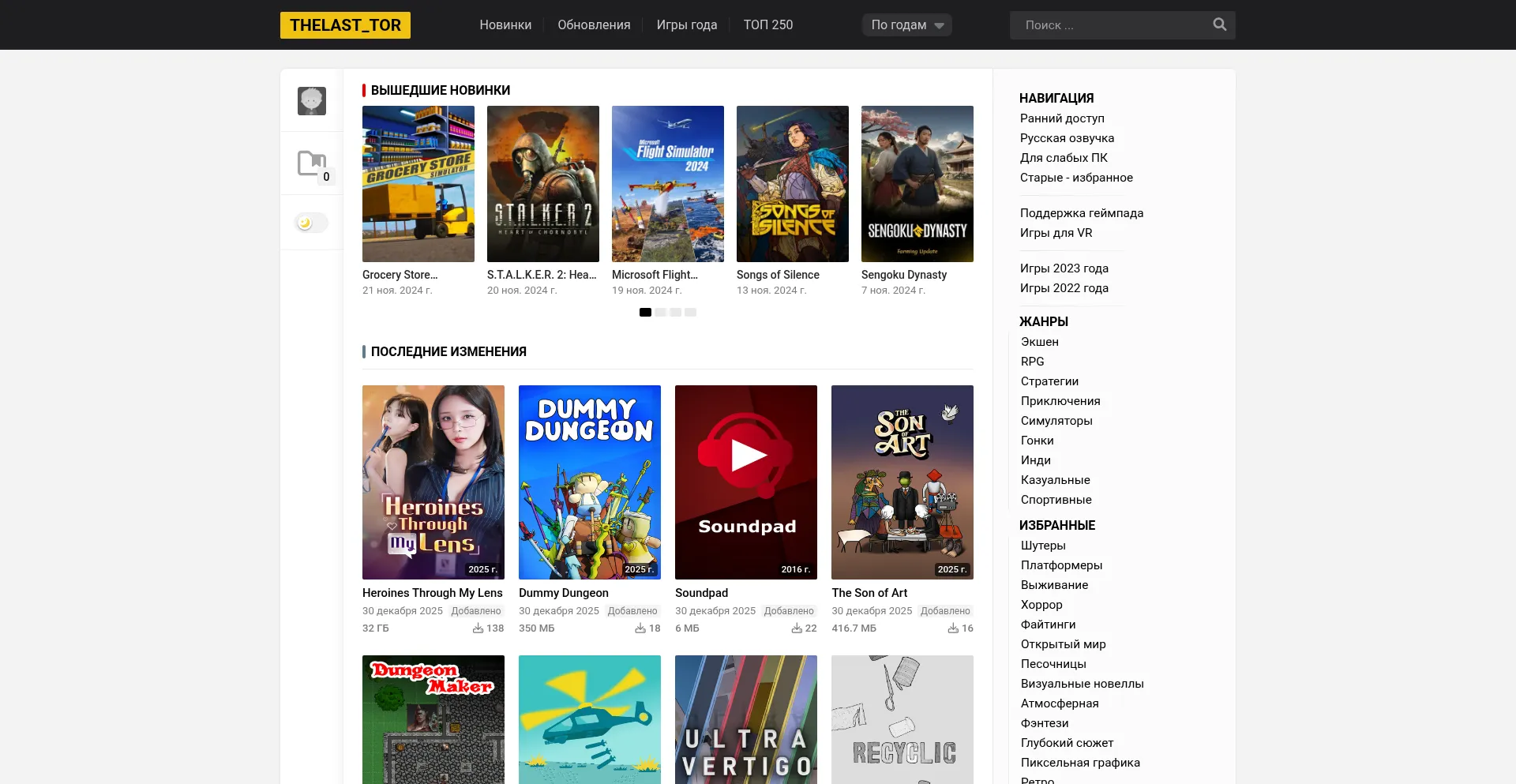Viewport: 1516px width, 784px height.
Task: Open the Grocery Store Simulator cover
Action: 418,184
